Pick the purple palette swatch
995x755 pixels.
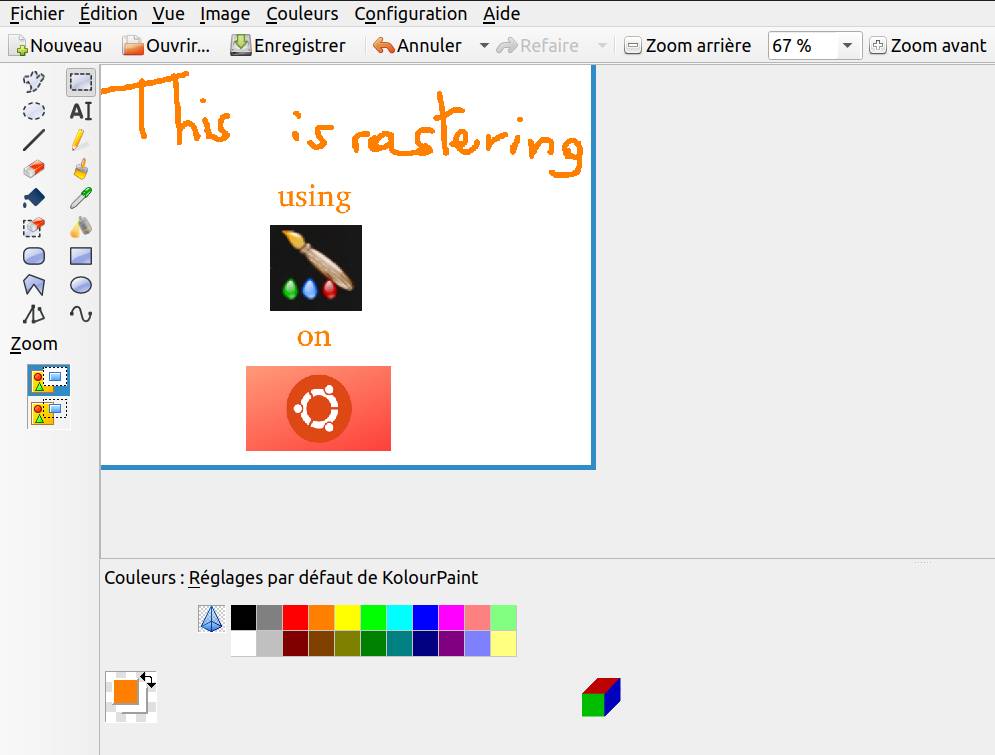[452, 643]
